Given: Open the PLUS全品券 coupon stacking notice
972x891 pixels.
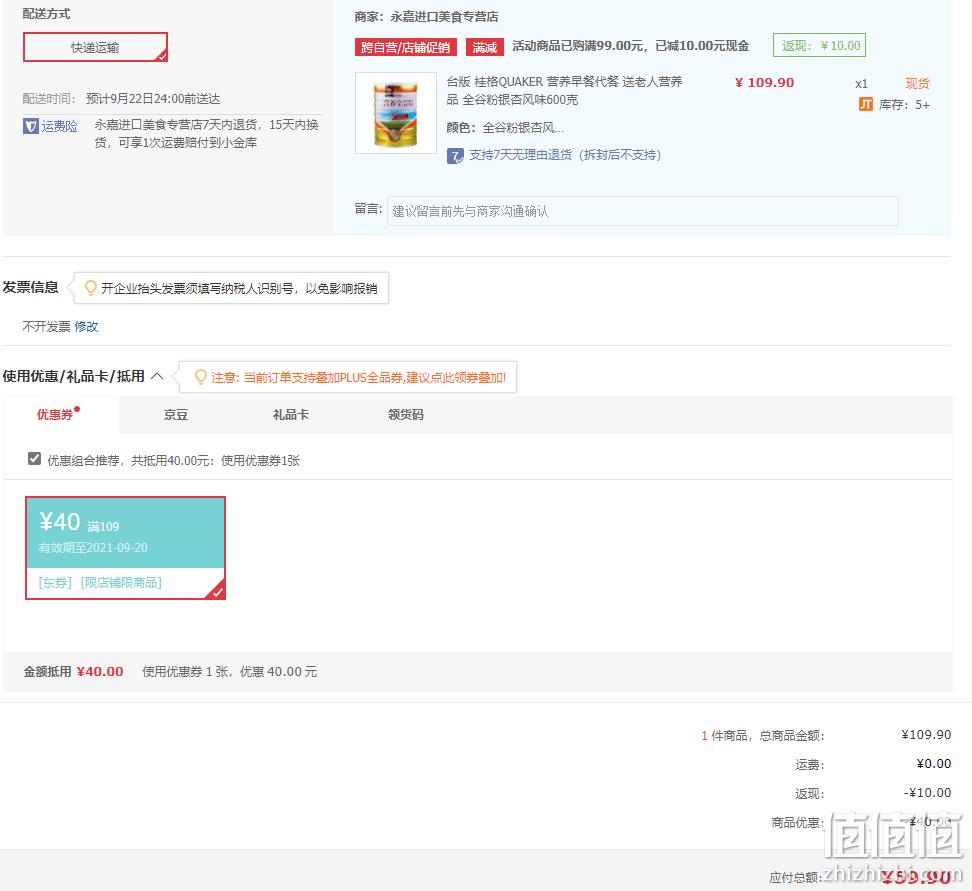Looking at the screenshot, I should (358, 378).
